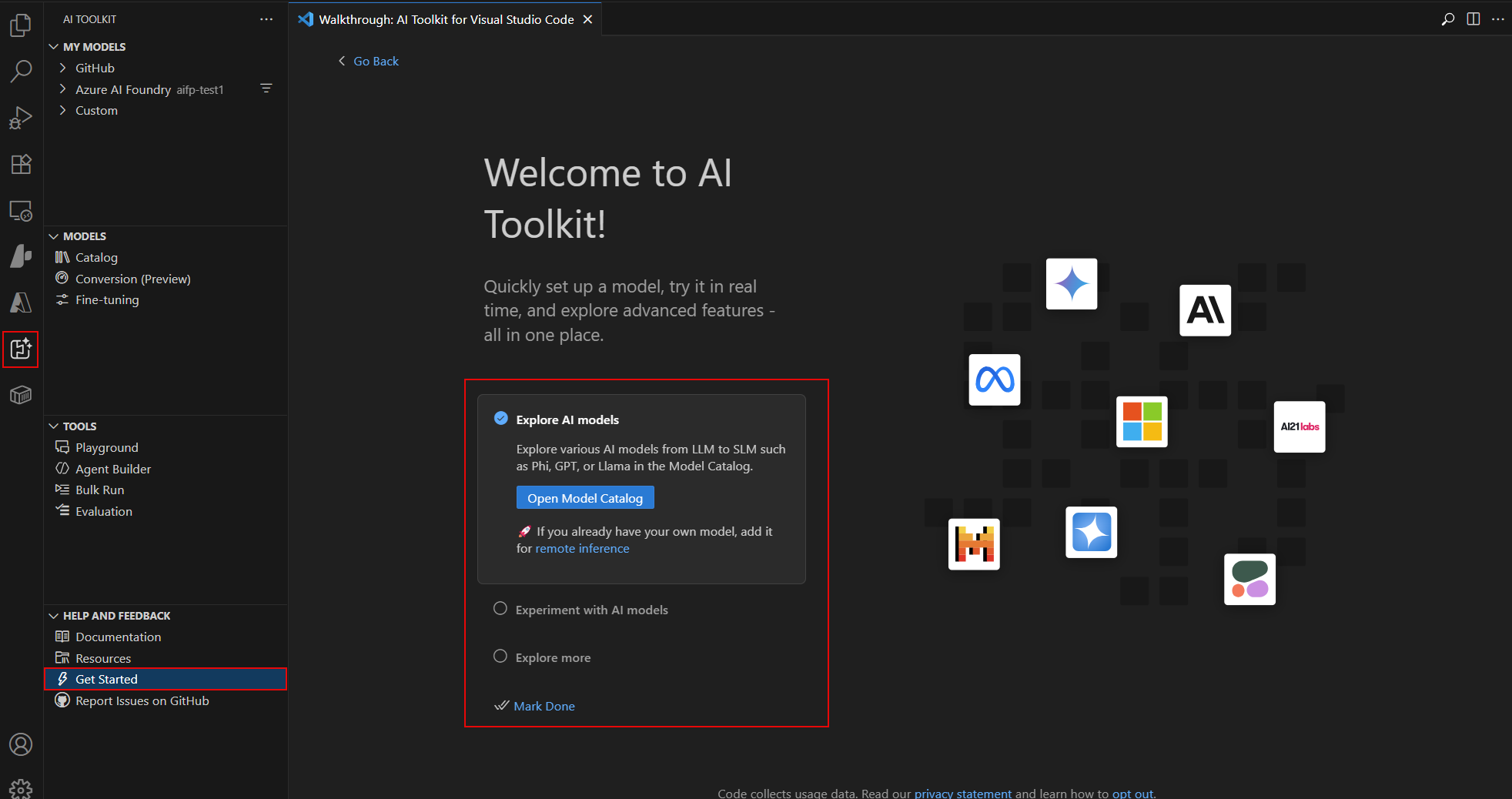
Task: Open the Playground tool
Action: (106, 447)
